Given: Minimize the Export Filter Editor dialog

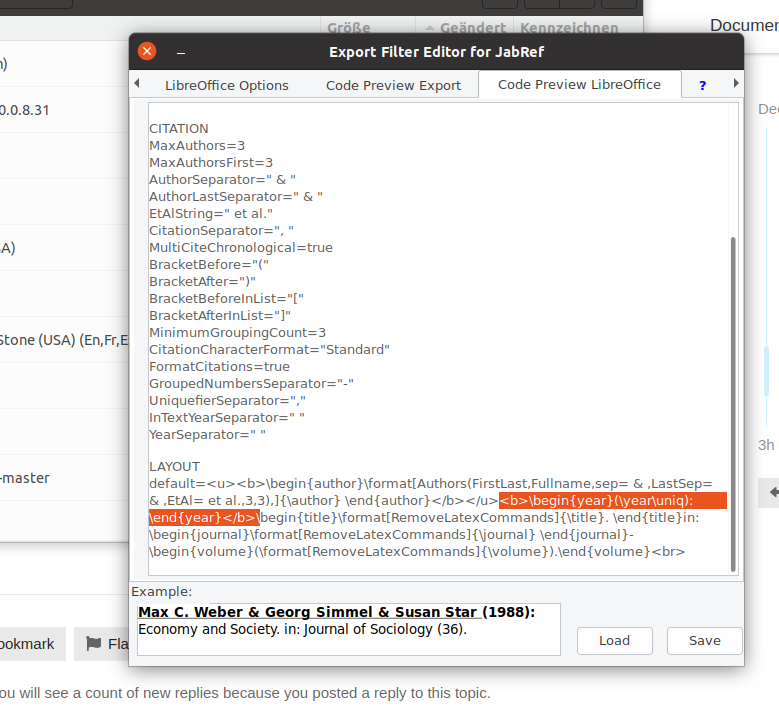Looking at the screenshot, I should pyautogui.click(x=181, y=53).
